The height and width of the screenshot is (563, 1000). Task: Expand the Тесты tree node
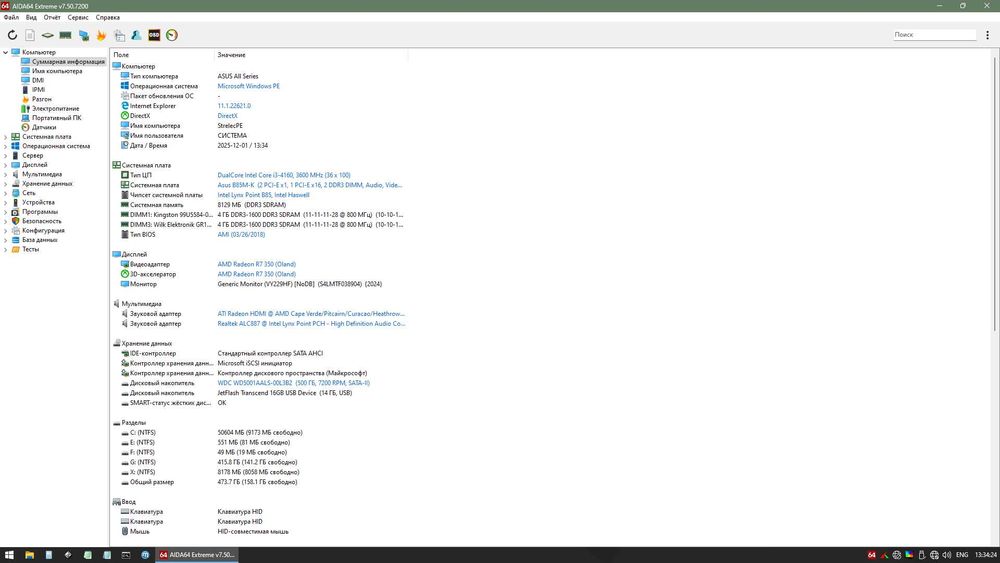6,249
